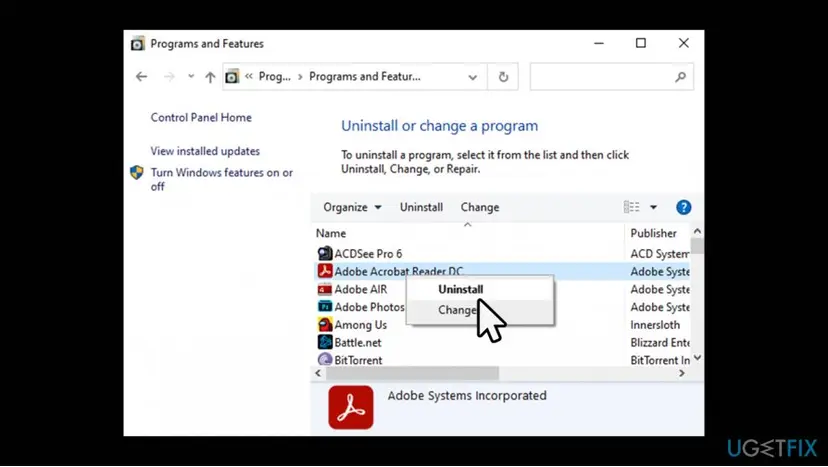Viewport: 828px width, 467px height.
Task: Expand the more view options arrow
Action: pos(653,207)
